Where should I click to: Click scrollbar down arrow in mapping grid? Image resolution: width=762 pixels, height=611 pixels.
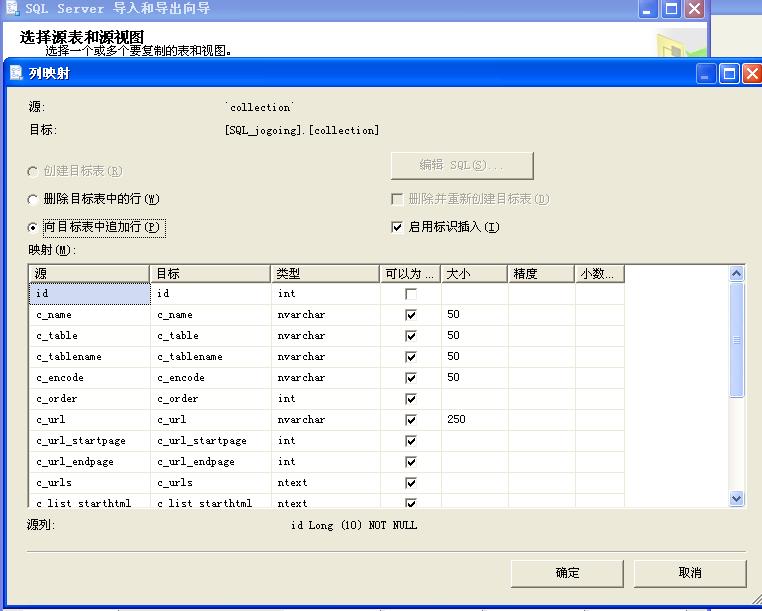point(737,498)
